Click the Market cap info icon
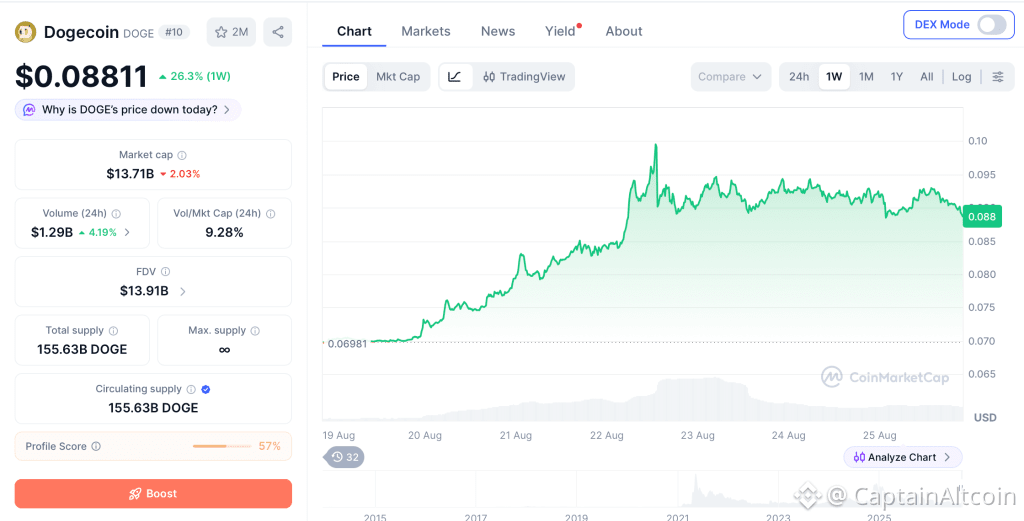The width and height of the screenshot is (1024, 521). click(x=182, y=155)
